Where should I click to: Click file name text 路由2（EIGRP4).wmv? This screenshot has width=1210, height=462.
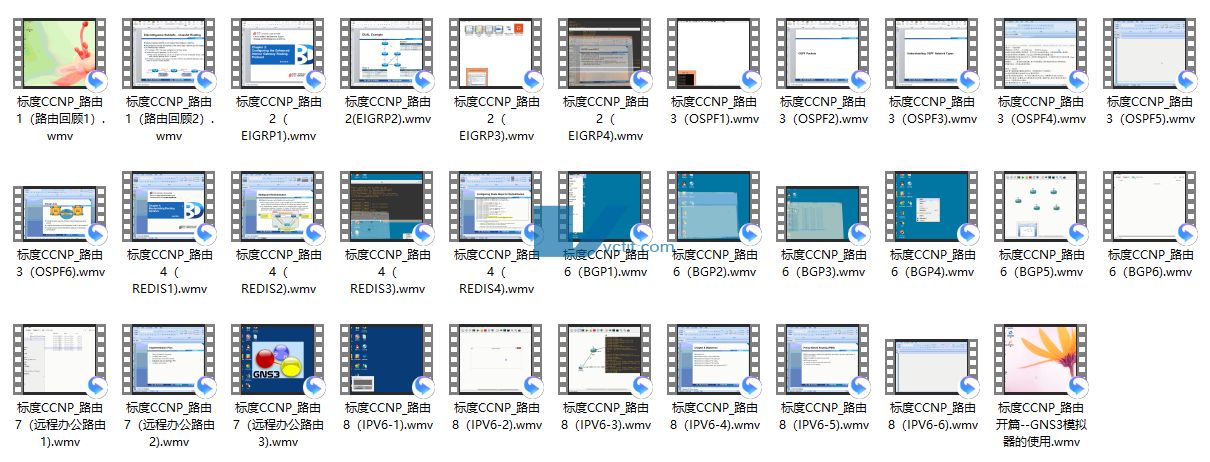coord(606,119)
